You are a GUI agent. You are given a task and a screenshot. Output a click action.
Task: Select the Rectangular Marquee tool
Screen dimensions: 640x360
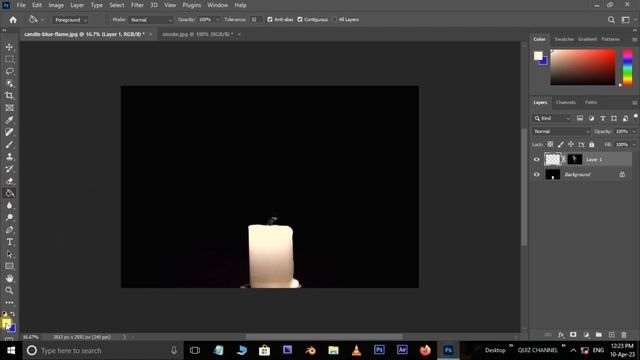[x=9, y=60]
